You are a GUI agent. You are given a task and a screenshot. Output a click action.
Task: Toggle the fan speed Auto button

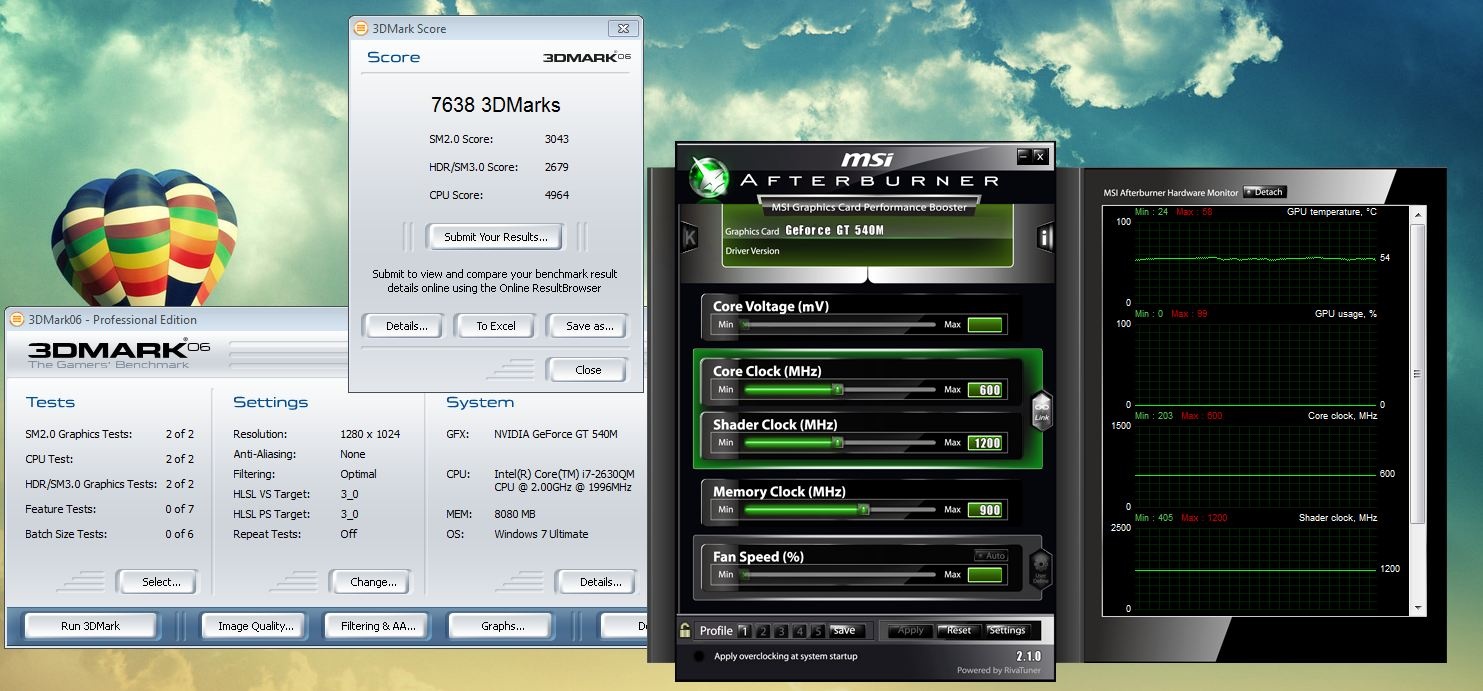tap(992, 556)
